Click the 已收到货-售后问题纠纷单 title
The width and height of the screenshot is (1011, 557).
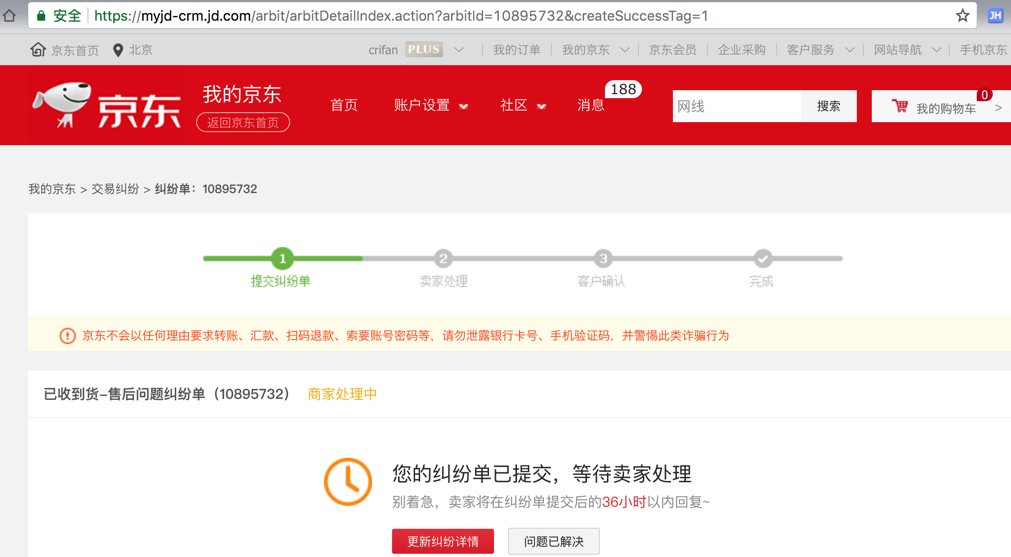[166, 394]
